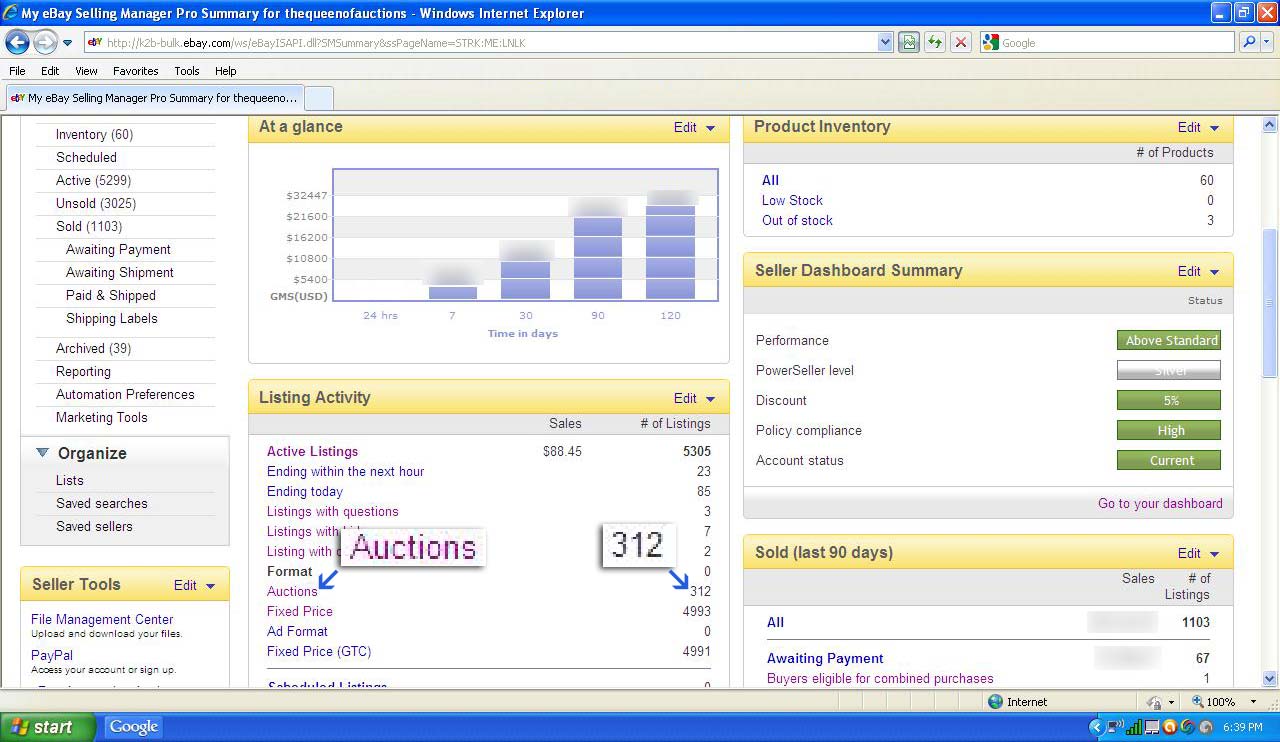Open the File Management Center link
This screenshot has width=1280, height=742.
click(x=102, y=619)
